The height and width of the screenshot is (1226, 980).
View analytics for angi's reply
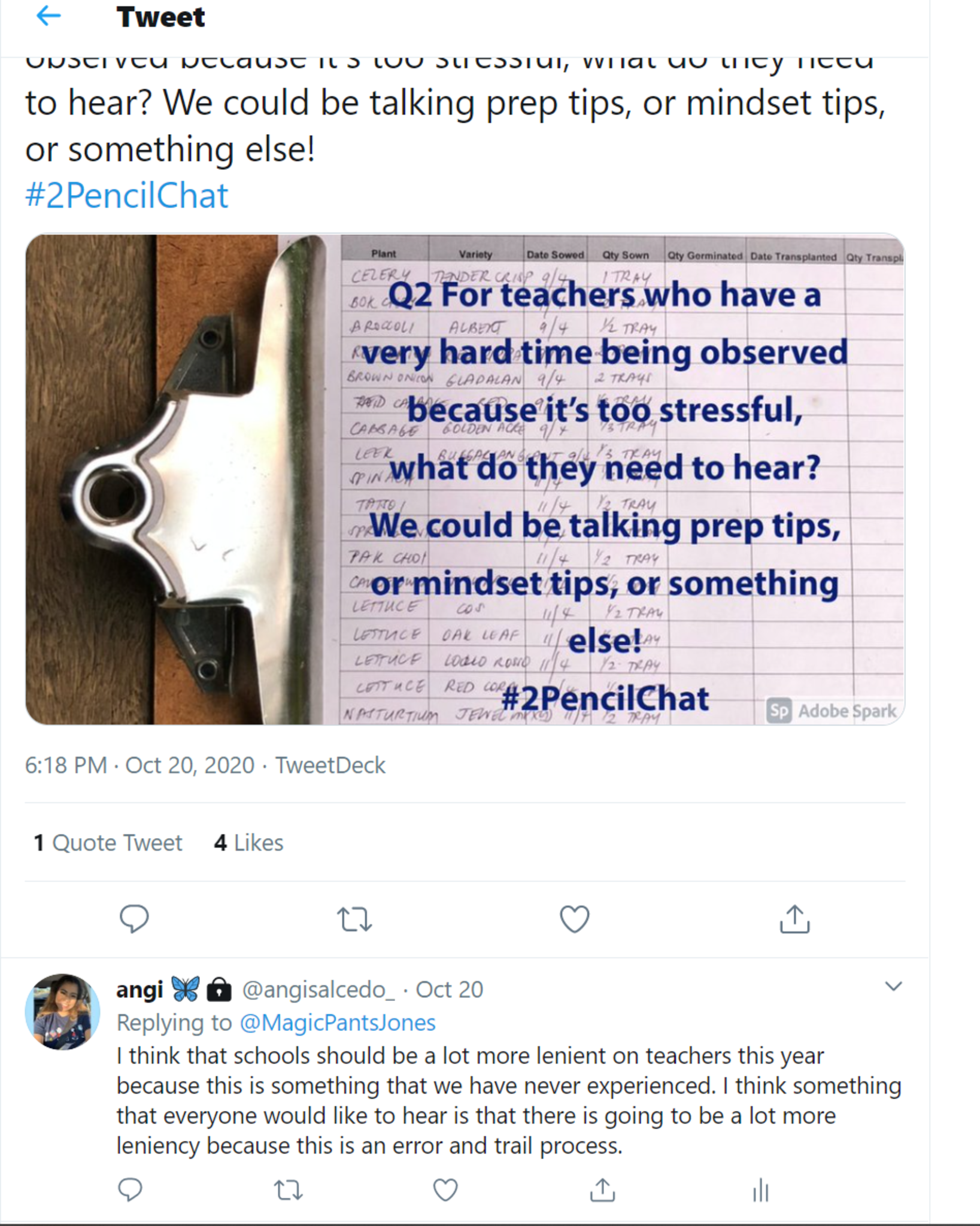tap(760, 1189)
